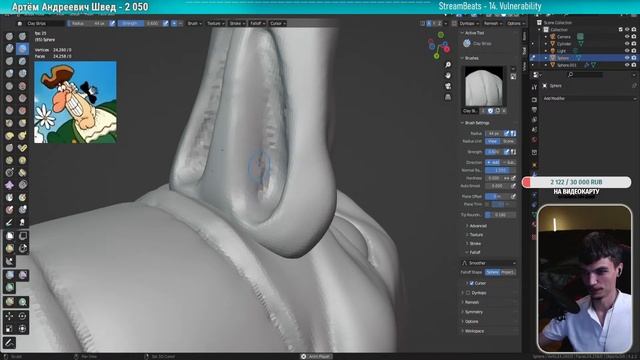
Task: Click the viewport zoom magnifier gizmo
Action: tap(448, 65)
